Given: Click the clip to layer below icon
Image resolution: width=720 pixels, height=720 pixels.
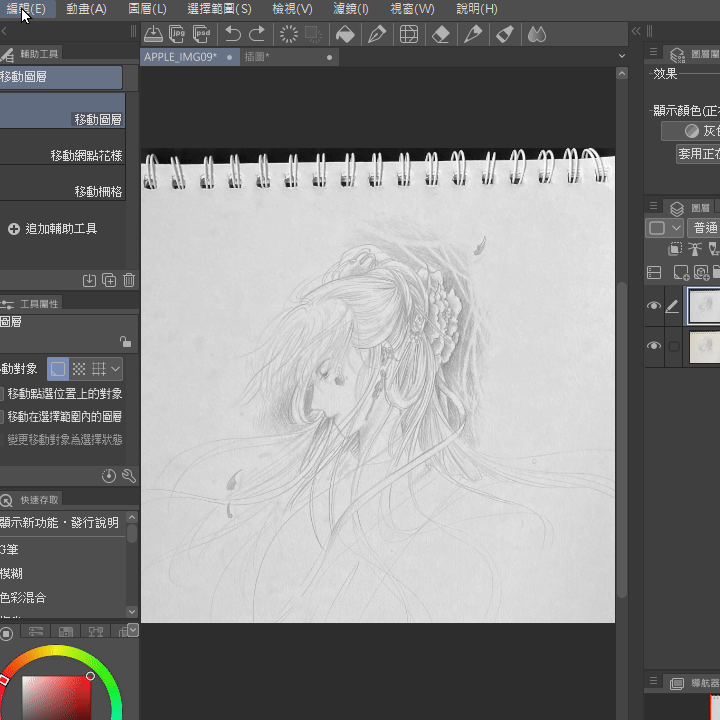Looking at the screenshot, I should (x=675, y=249).
